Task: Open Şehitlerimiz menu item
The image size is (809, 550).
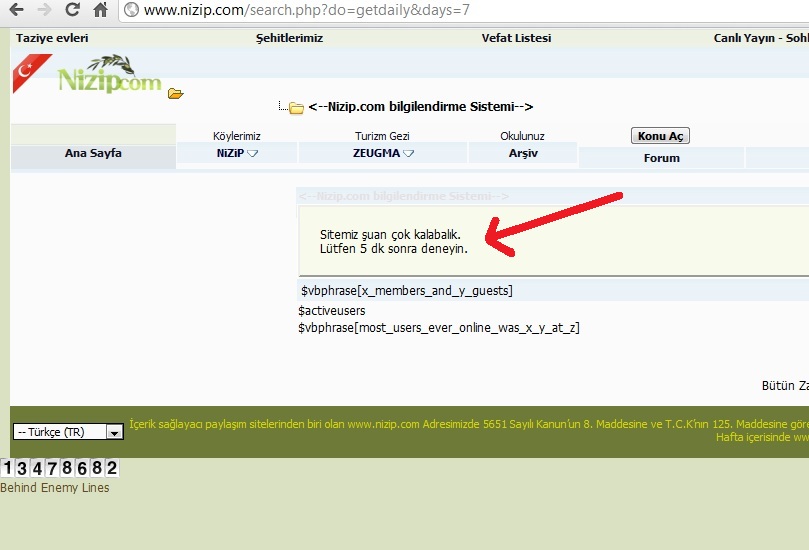Action: (289, 38)
